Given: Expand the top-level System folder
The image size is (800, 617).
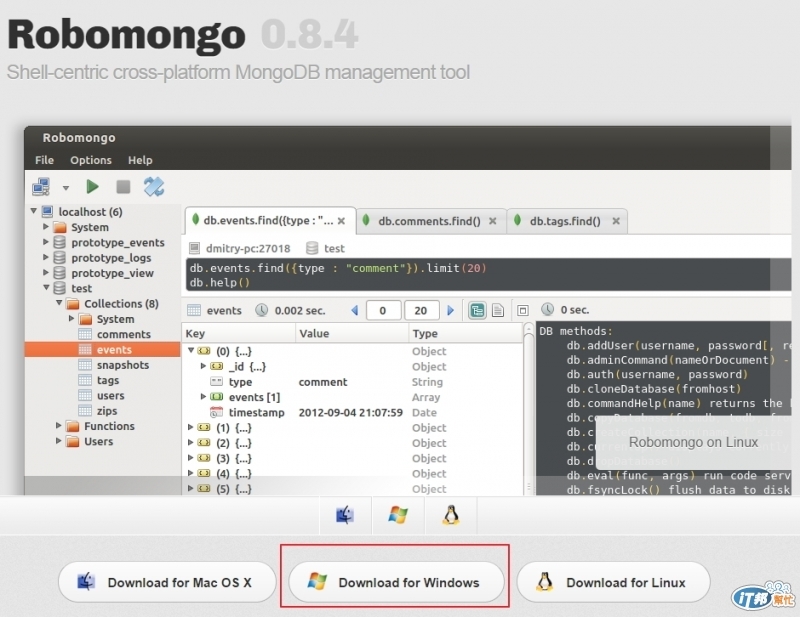Looking at the screenshot, I should click(46, 226).
